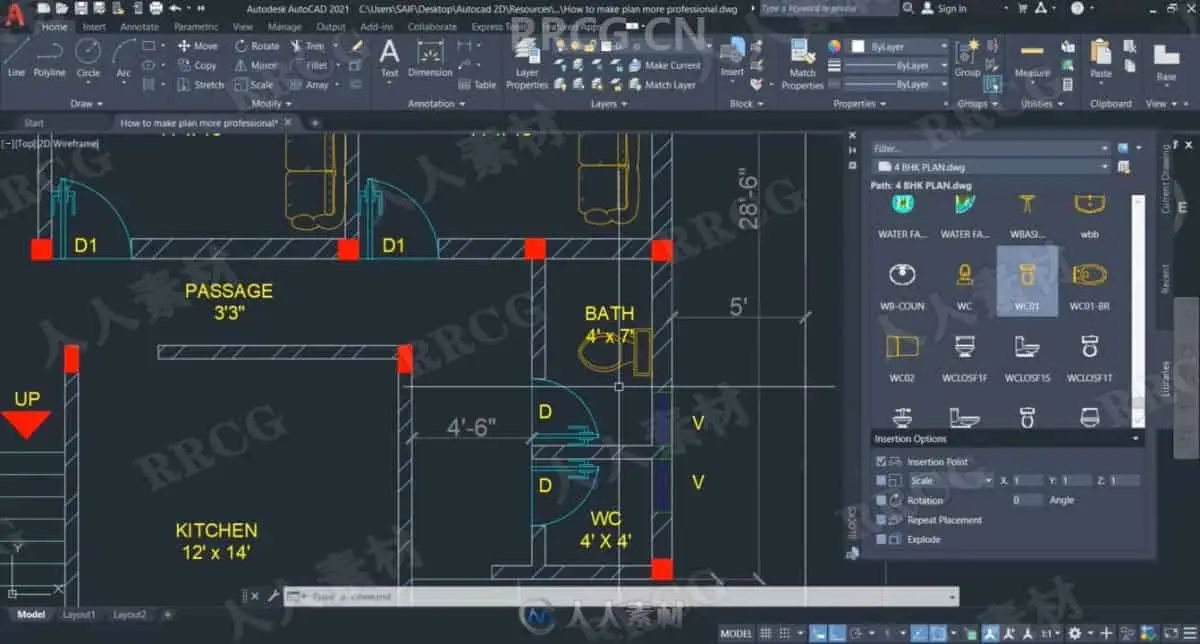1200x644 pixels.
Task: Open the Measure utility
Action: tap(1032, 59)
